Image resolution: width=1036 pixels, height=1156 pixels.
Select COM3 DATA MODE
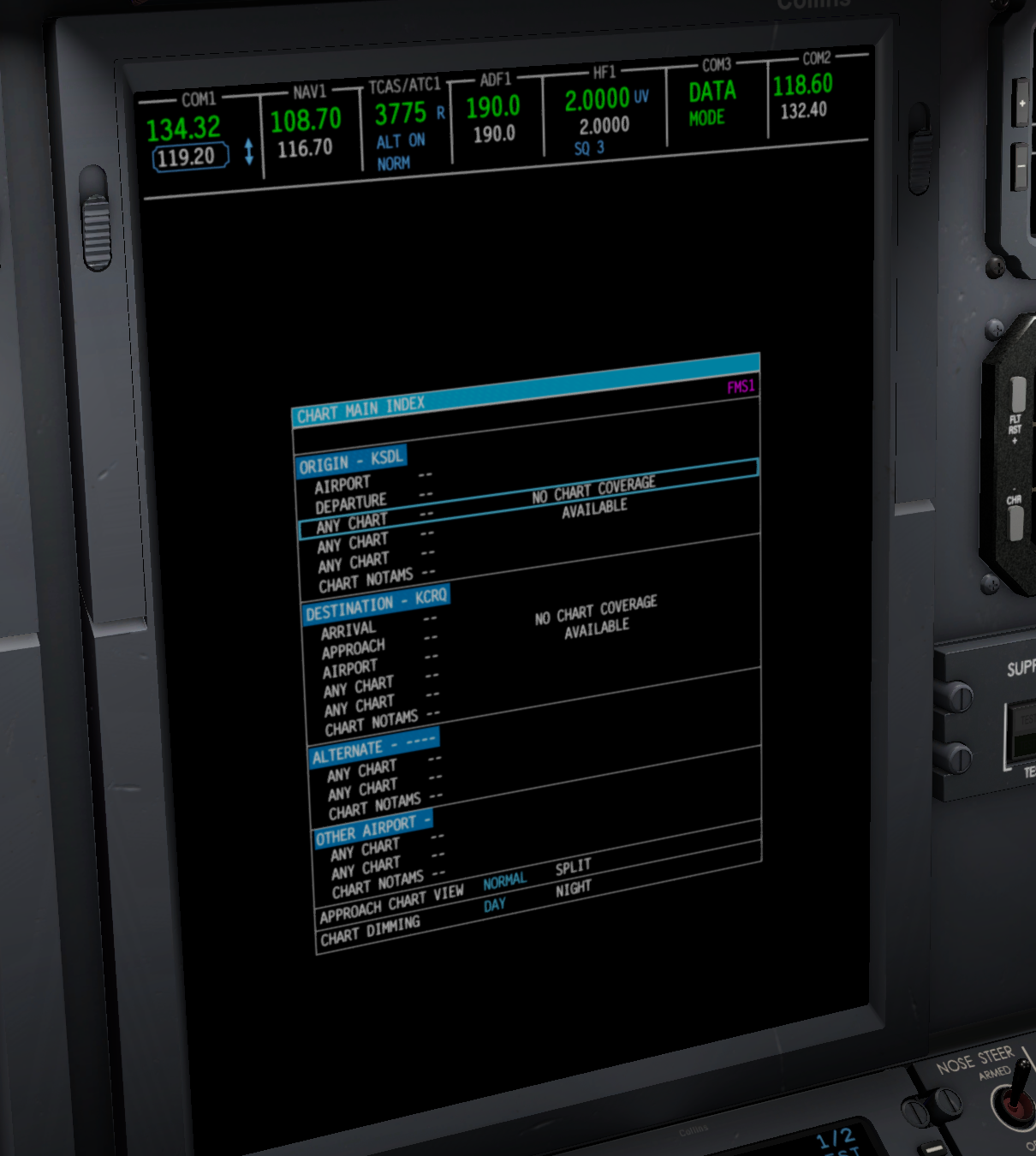[x=712, y=104]
